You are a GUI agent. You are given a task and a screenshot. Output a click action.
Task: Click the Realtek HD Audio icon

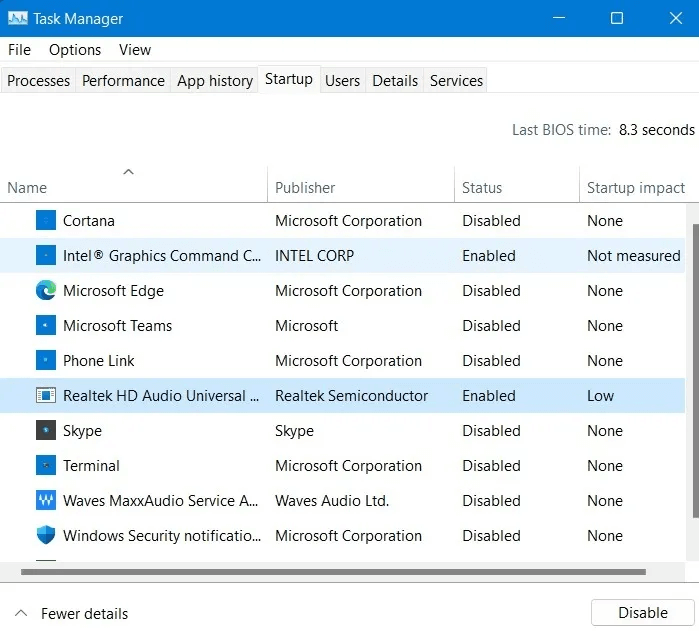click(46, 396)
